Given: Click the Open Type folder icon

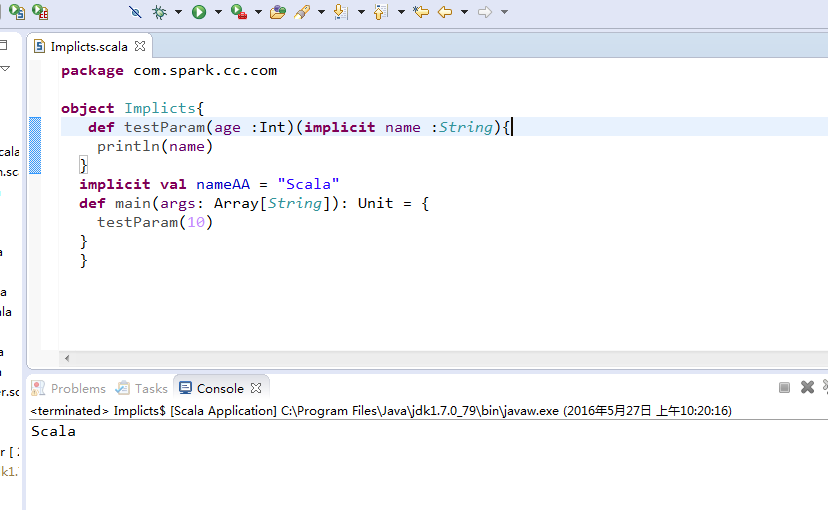Looking at the screenshot, I should coord(277,12).
